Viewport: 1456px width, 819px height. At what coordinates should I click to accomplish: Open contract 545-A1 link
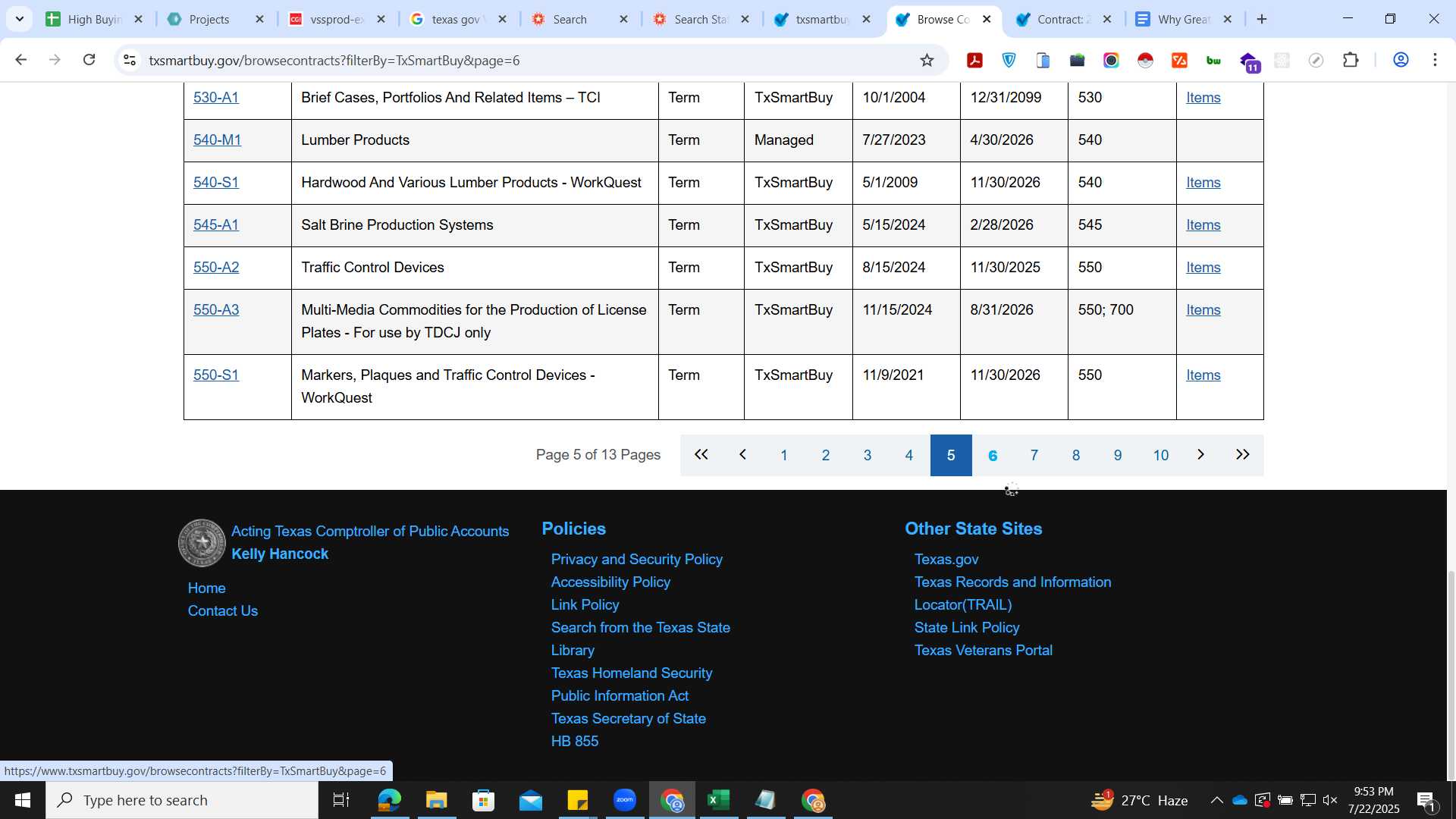216,225
